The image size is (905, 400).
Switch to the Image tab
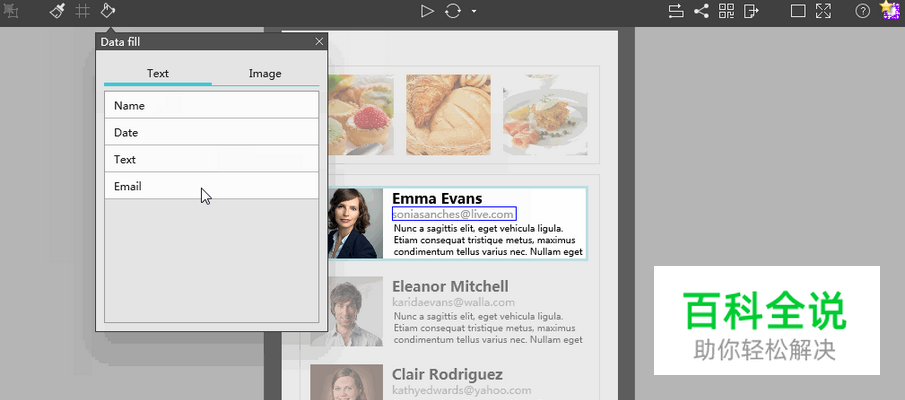(265, 73)
